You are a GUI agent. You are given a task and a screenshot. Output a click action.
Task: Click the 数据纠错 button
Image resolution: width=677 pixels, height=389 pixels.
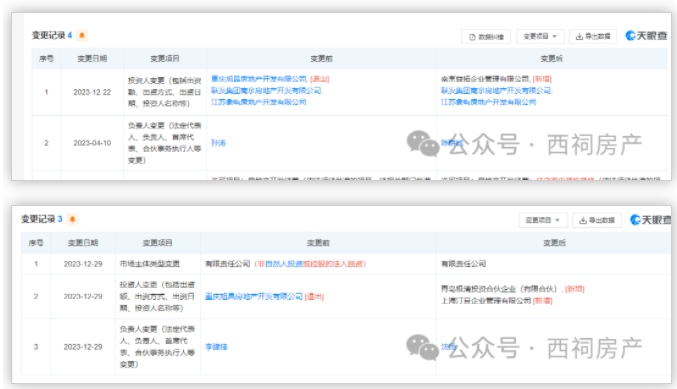click(x=486, y=37)
